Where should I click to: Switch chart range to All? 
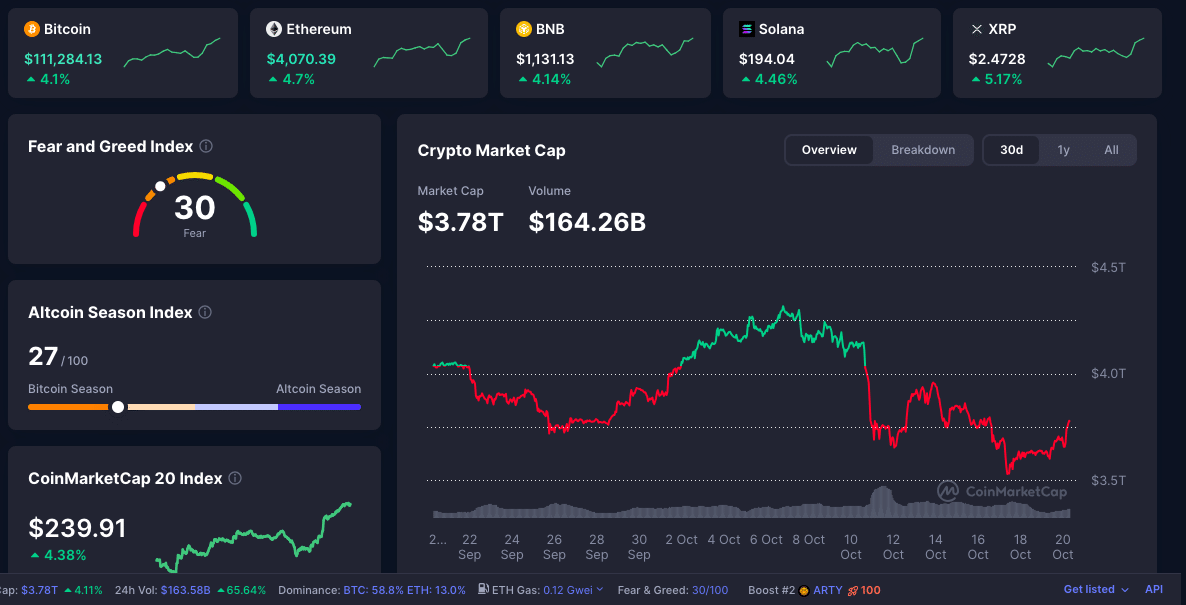[x=1111, y=150]
